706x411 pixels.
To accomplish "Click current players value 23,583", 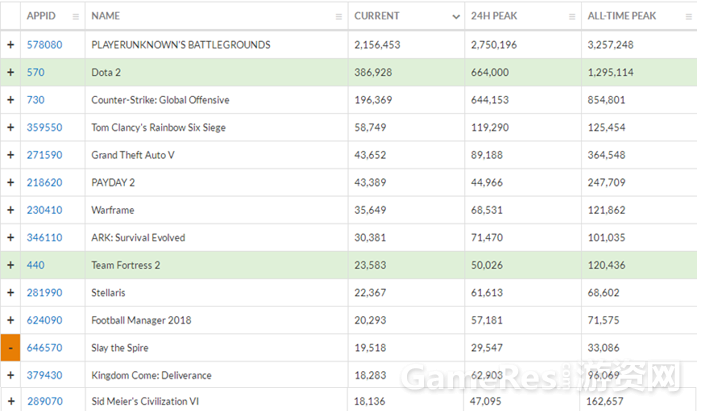I will pyautogui.click(x=370, y=265).
